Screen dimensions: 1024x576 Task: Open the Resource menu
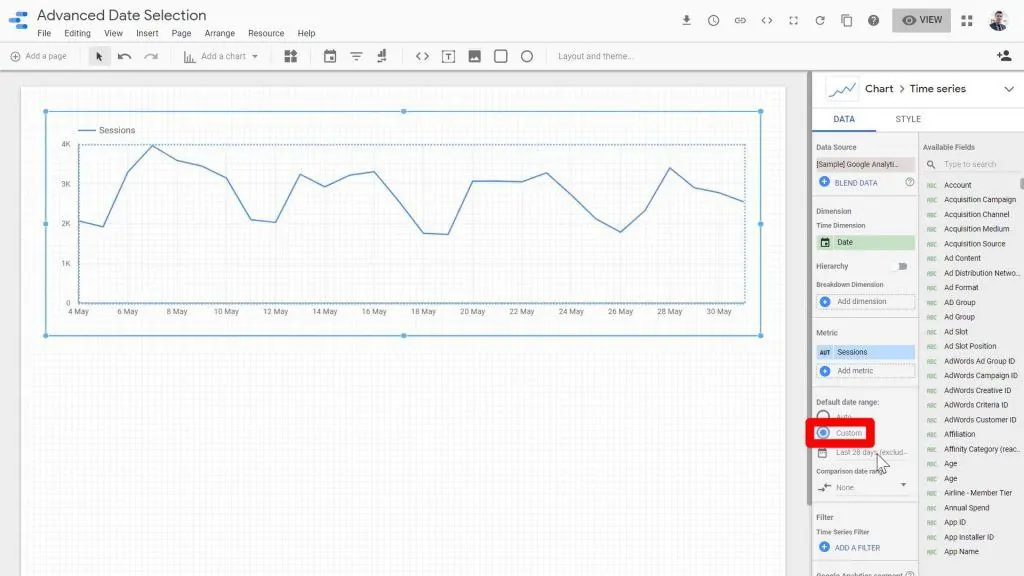tap(266, 33)
